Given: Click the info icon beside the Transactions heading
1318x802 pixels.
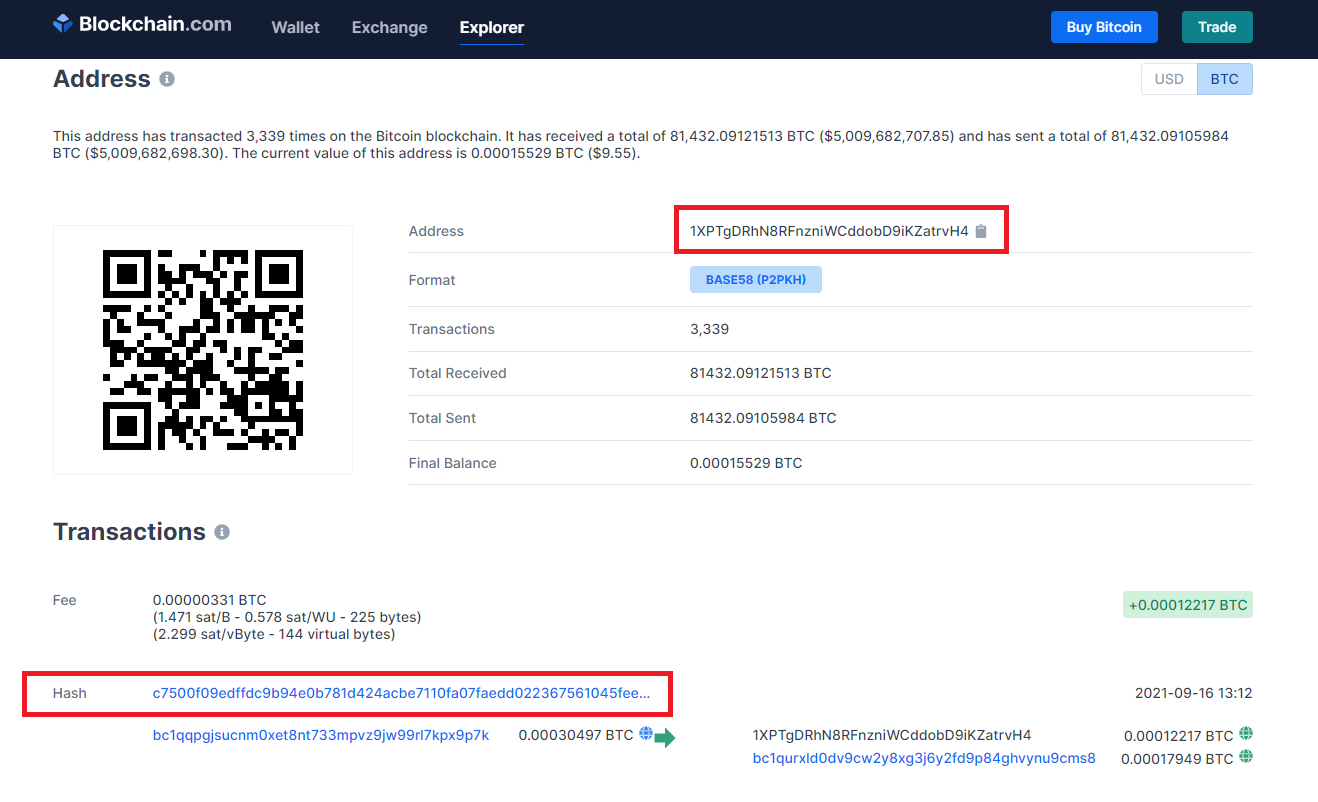Looking at the screenshot, I should pos(222,532).
